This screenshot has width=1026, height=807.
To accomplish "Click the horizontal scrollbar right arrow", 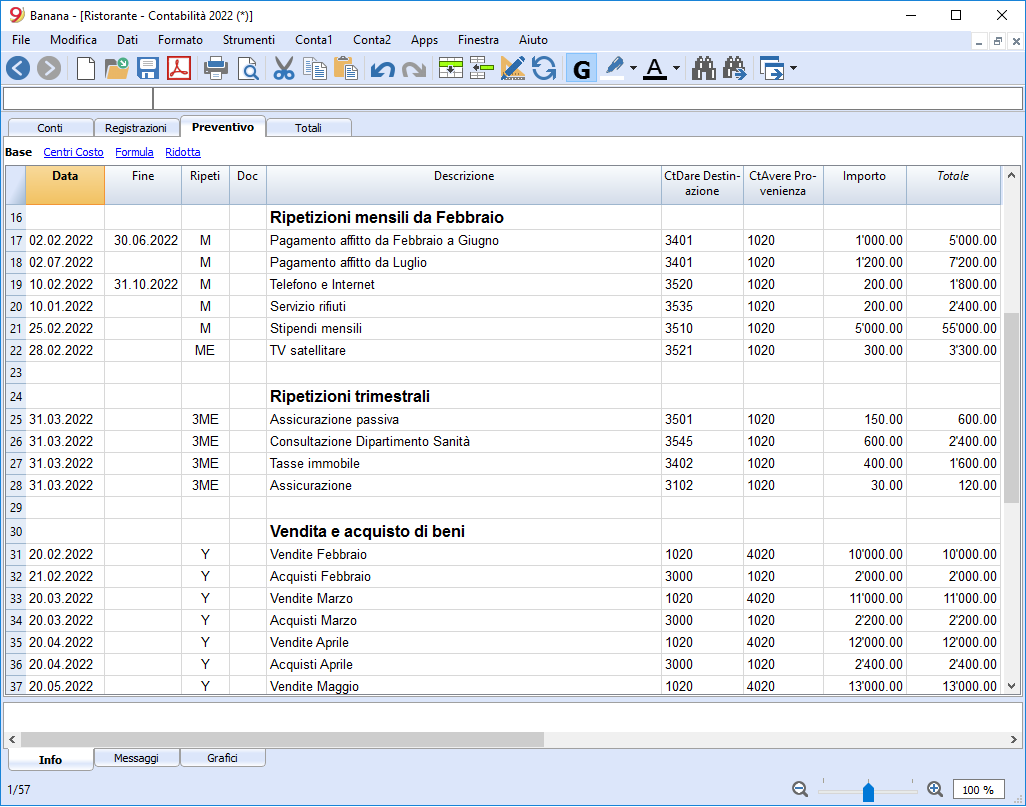I will point(1014,740).
